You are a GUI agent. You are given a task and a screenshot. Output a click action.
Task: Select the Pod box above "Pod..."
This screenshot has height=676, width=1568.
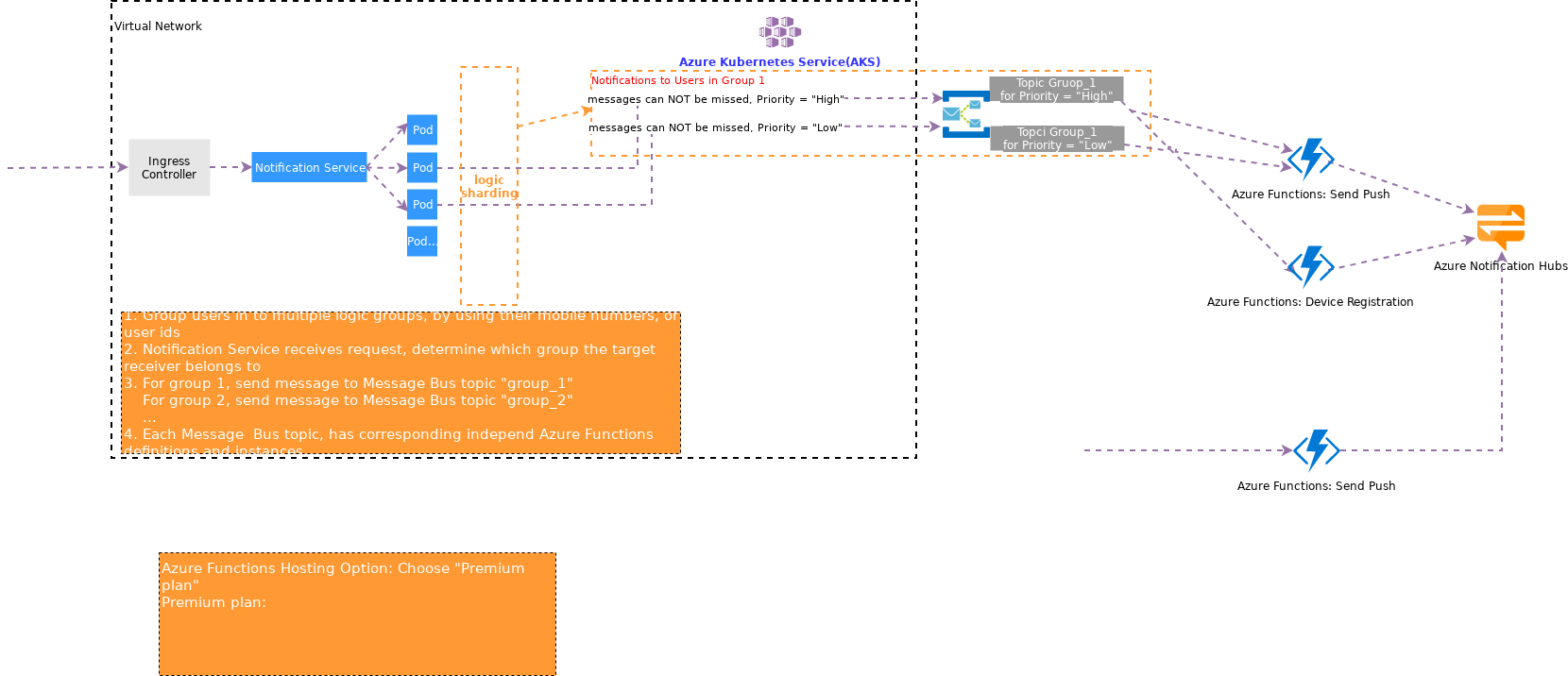422,204
